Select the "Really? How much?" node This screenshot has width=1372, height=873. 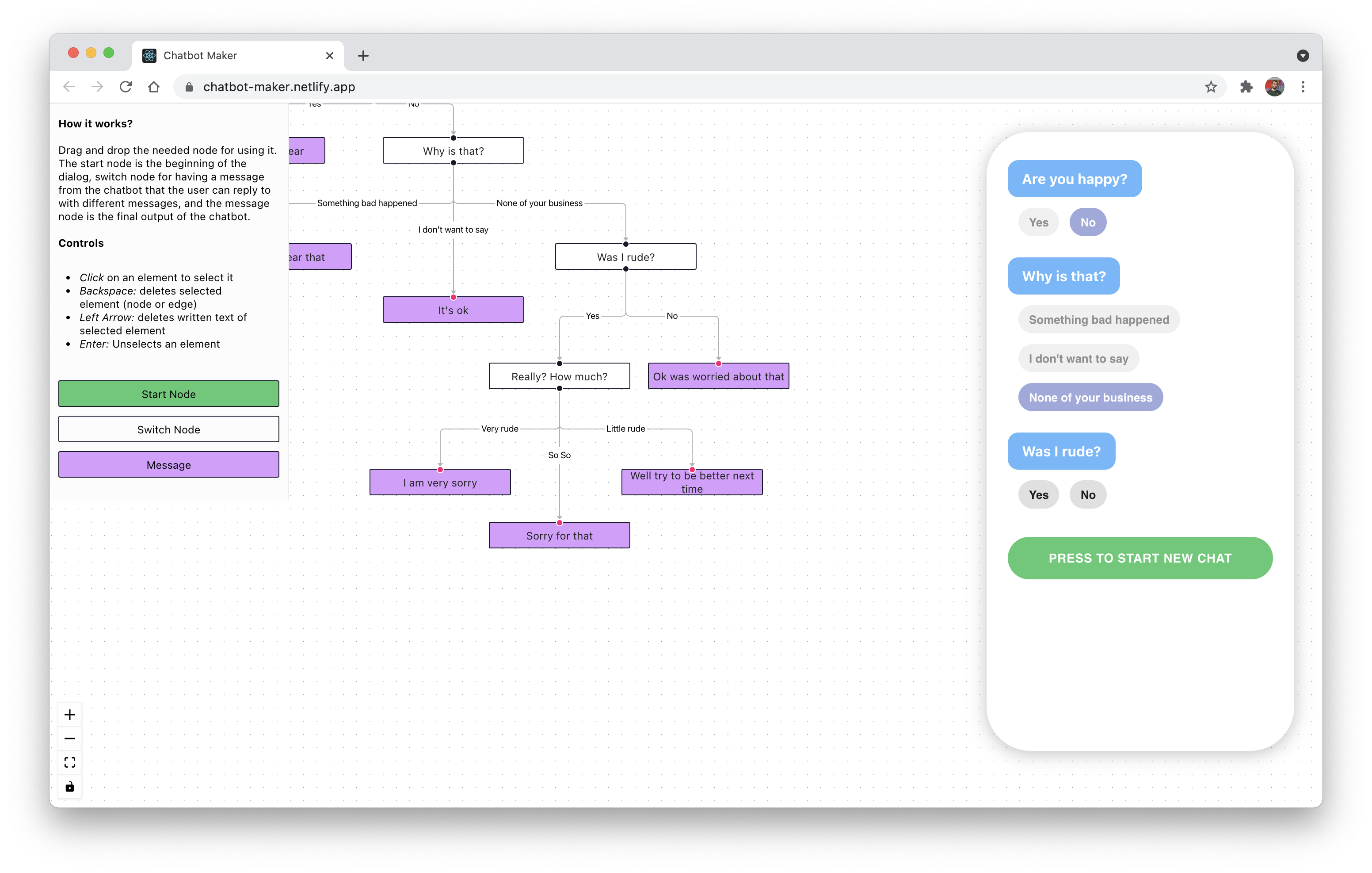click(559, 376)
